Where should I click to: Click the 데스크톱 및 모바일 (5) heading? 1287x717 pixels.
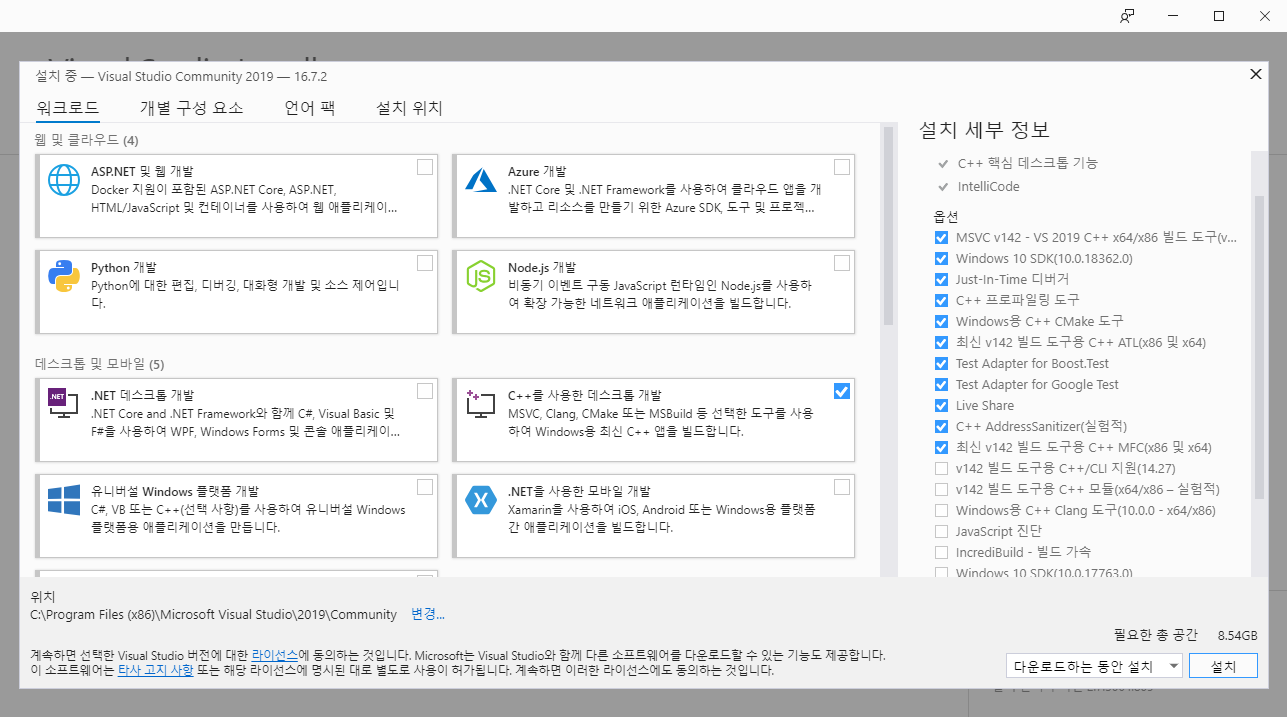point(100,363)
